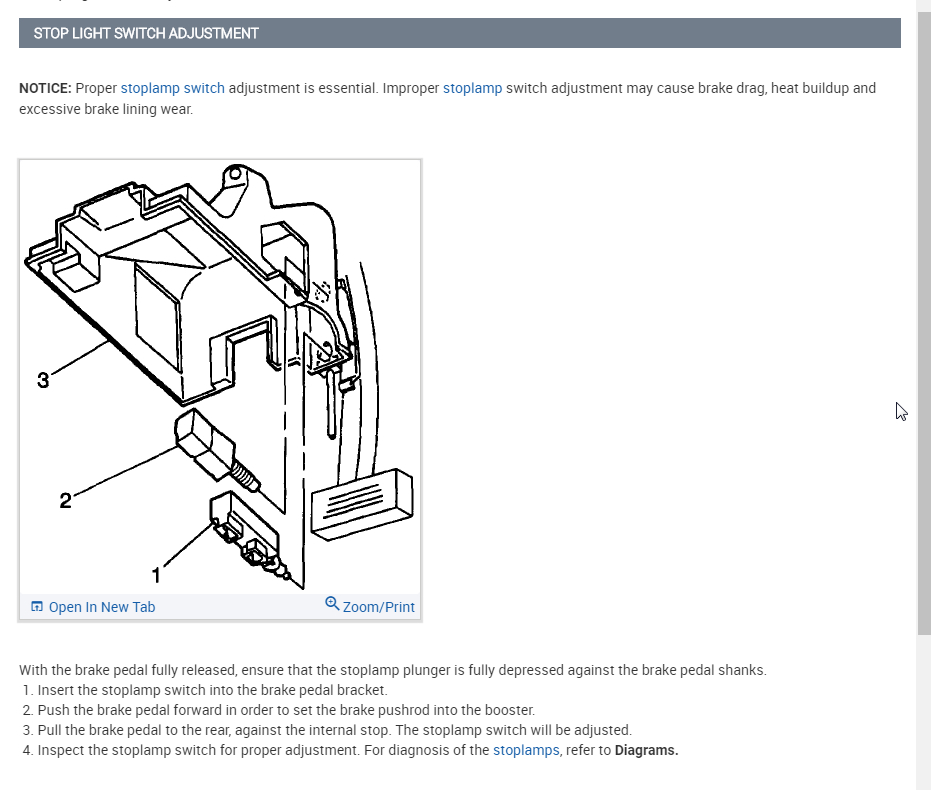Select step 1 'Insert the stoplamp switch' text
The height and width of the screenshot is (790, 931).
point(213,690)
